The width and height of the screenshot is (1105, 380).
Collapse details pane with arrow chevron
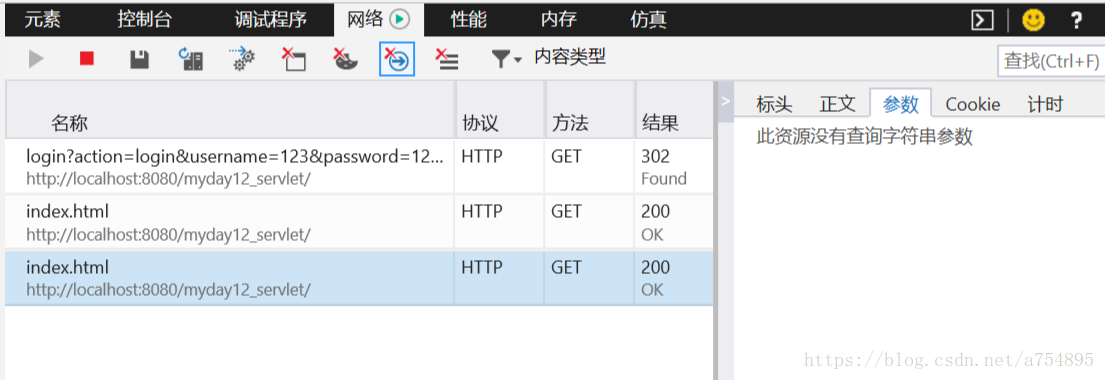click(x=725, y=102)
